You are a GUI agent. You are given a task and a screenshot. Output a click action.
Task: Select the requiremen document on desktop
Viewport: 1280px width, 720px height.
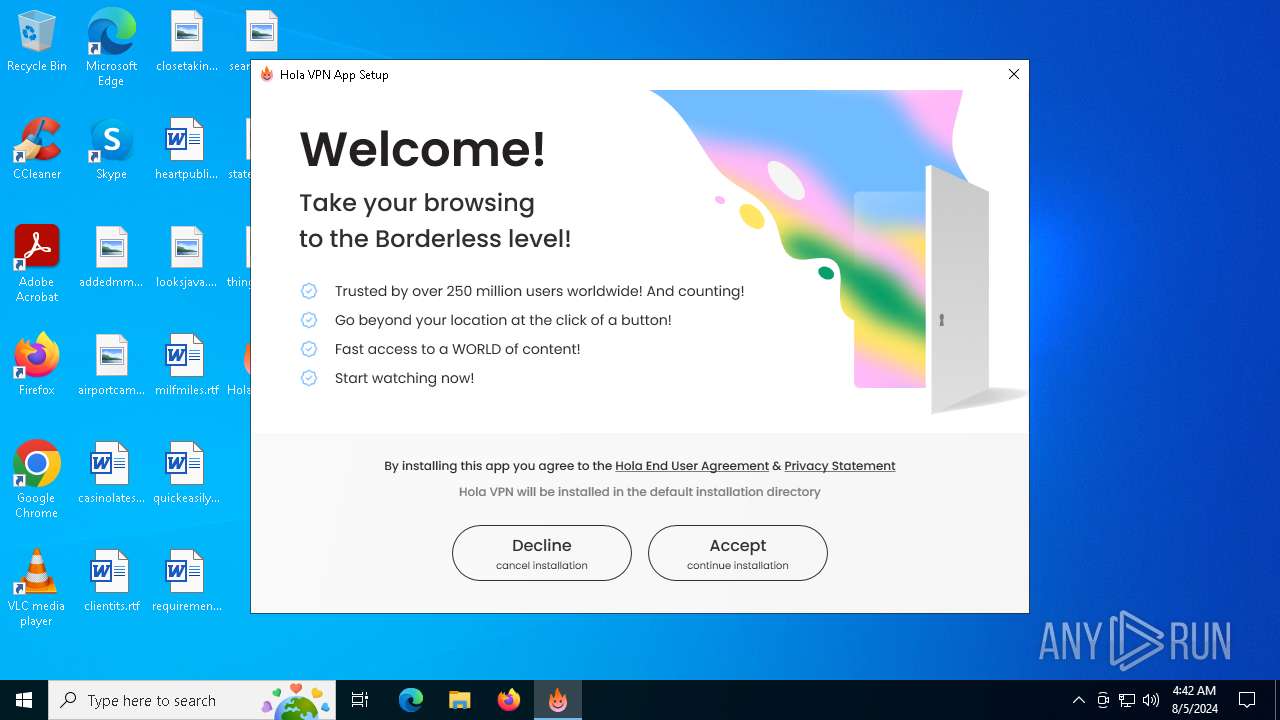(x=187, y=581)
